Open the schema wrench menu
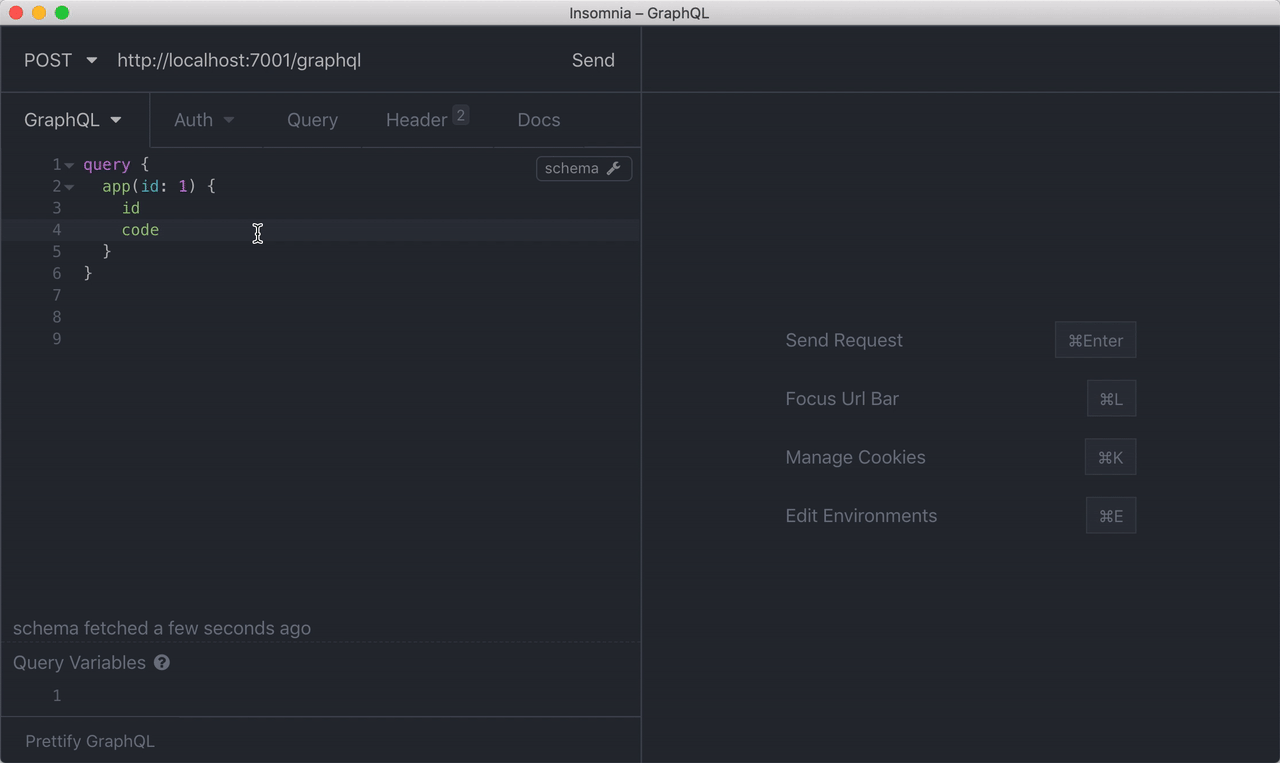 (x=584, y=168)
